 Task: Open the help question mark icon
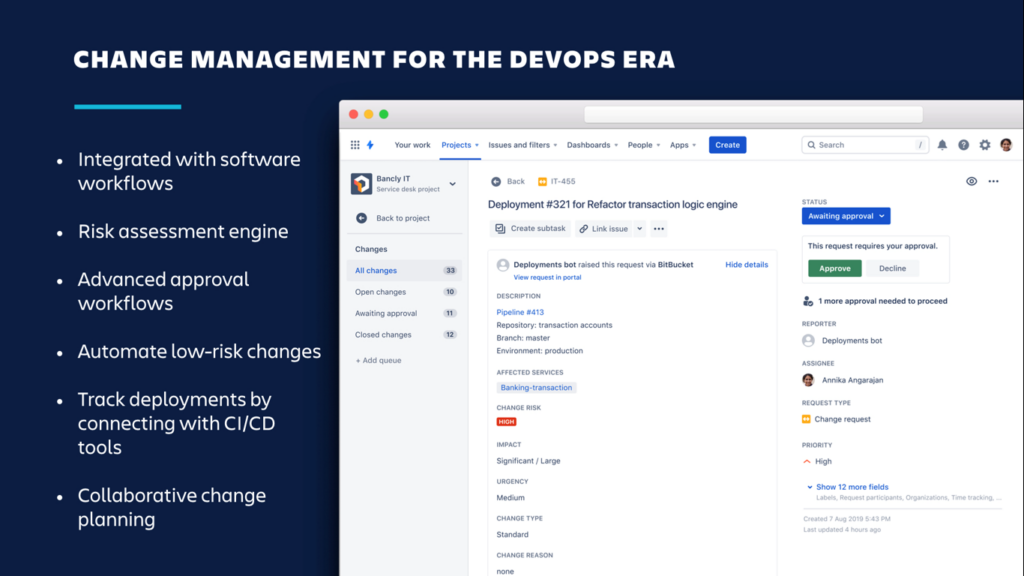coord(963,145)
